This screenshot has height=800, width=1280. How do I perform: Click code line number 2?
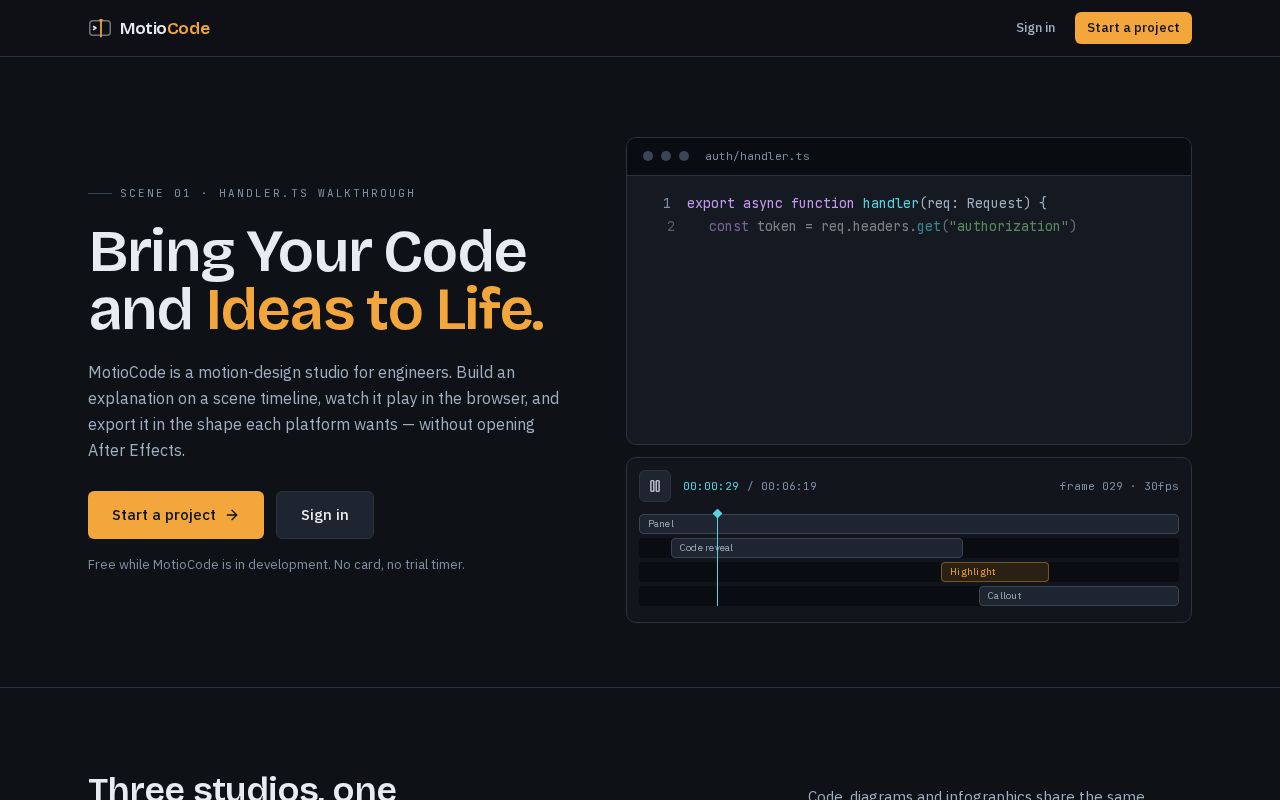tap(671, 227)
